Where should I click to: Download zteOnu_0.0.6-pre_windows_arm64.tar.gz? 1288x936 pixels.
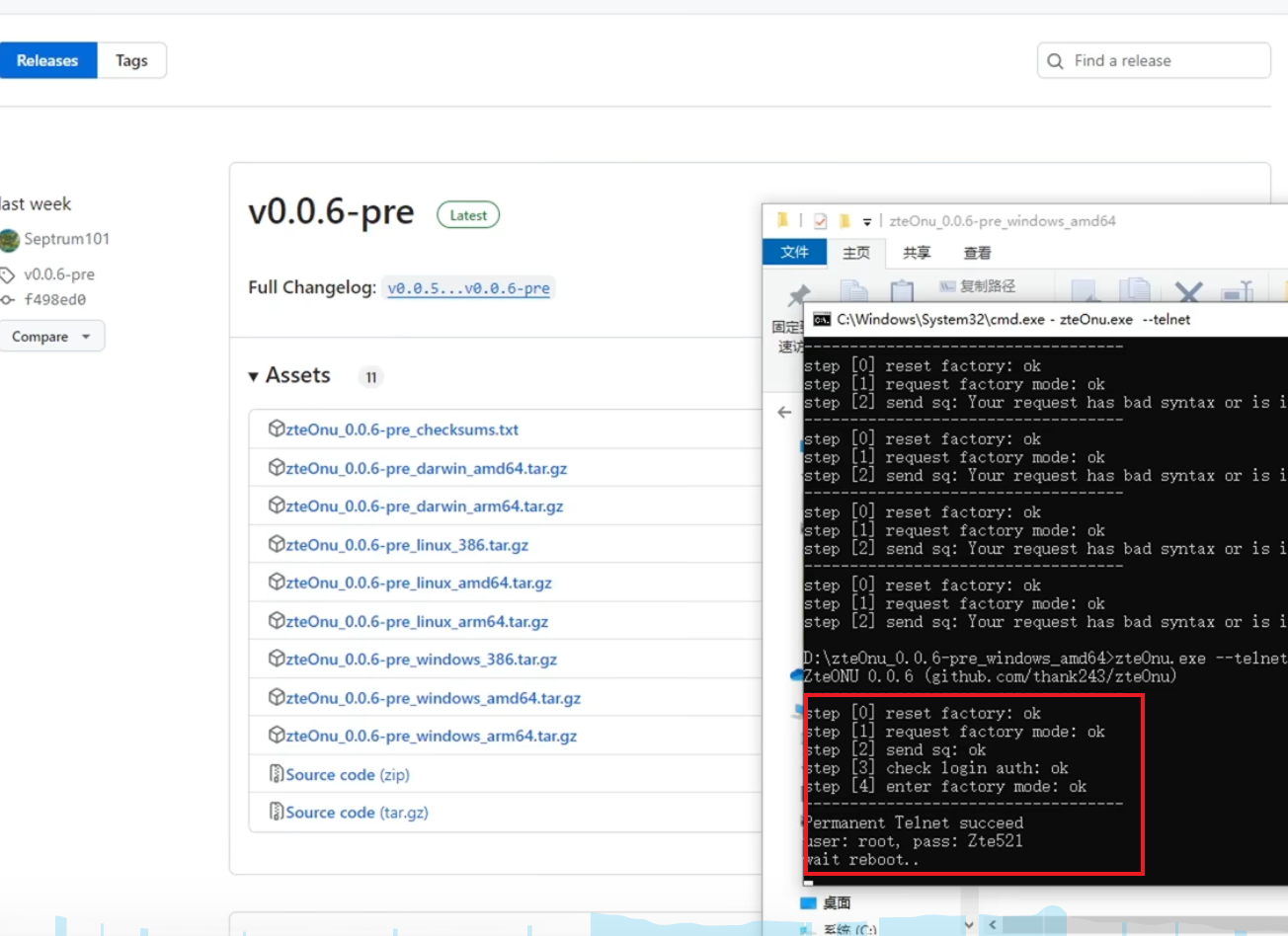(432, 737)
